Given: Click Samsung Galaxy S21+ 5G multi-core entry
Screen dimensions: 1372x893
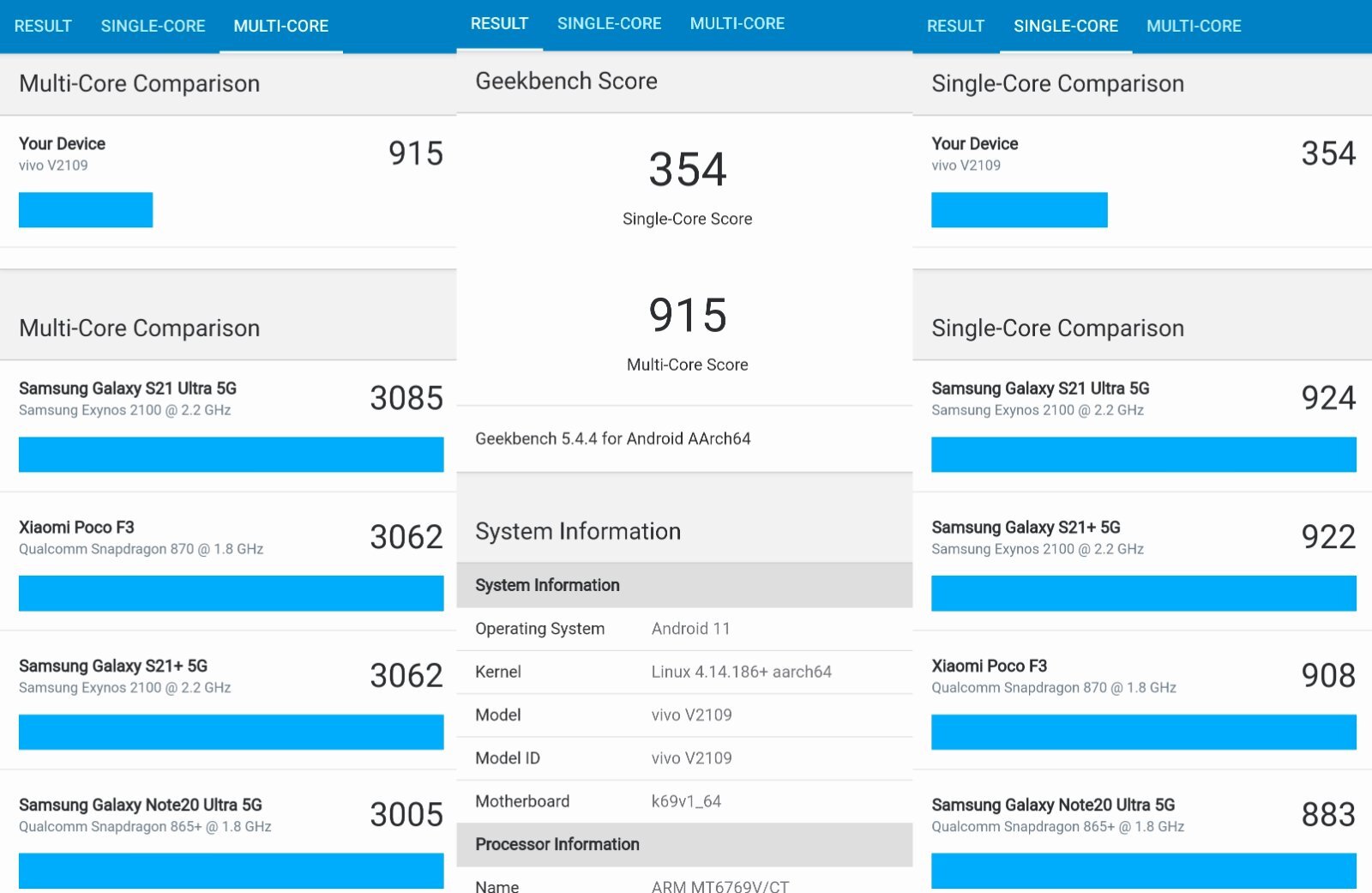Looking at the screenshot, I should coord(228,699).
